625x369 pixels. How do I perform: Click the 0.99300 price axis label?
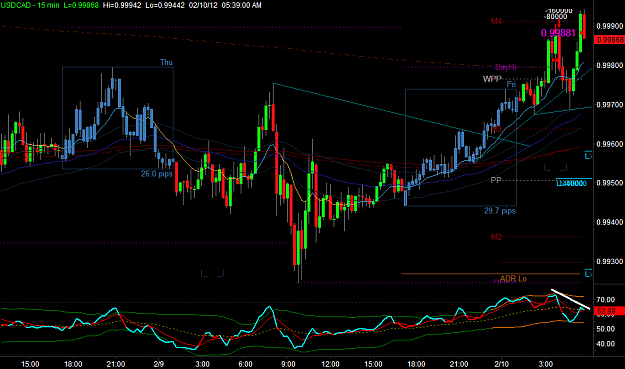tap(609, 261)
